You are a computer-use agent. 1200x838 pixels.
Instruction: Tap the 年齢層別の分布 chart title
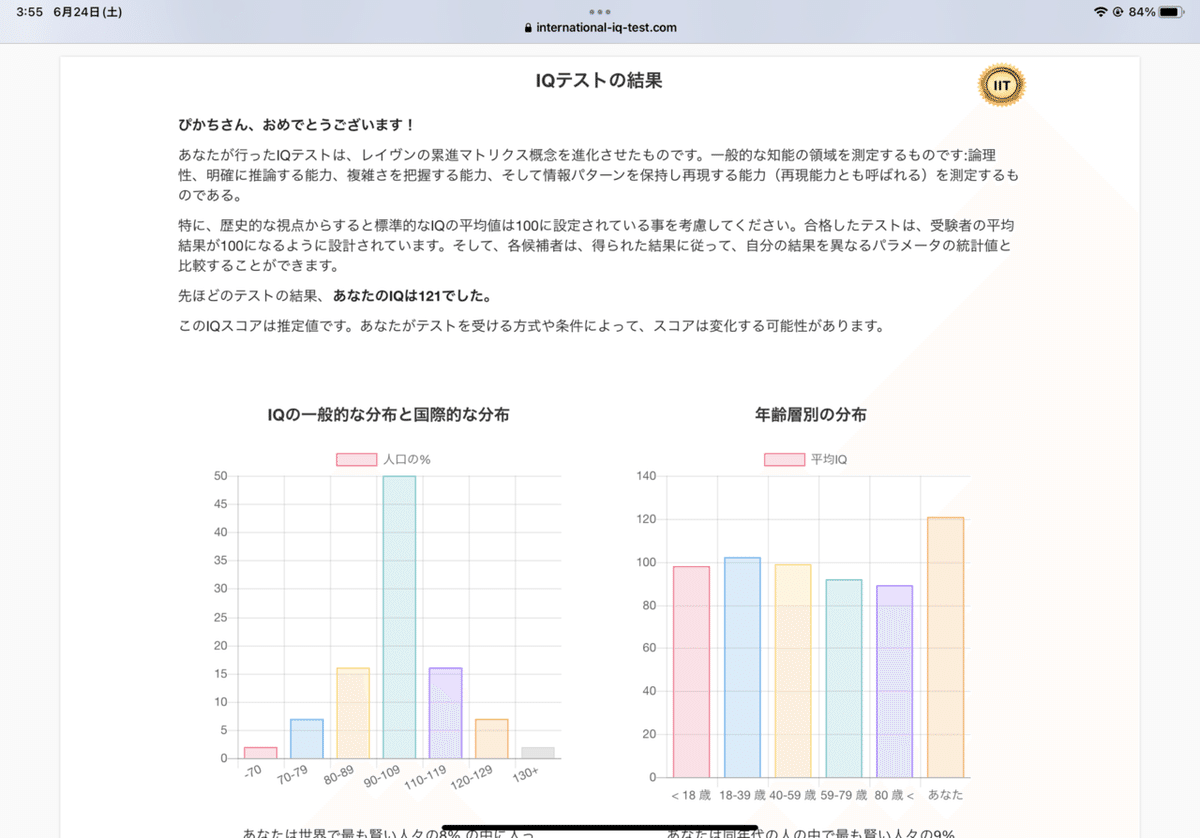(811, 414)
